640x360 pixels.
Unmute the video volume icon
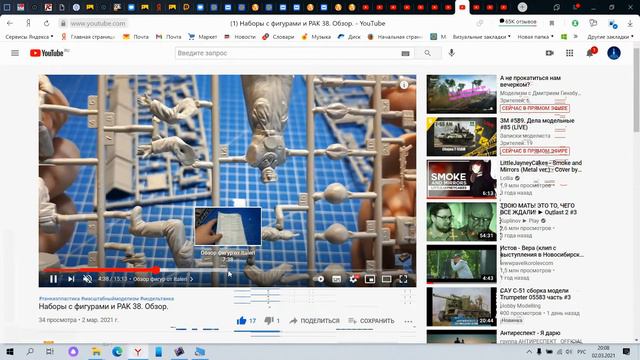pyautogui.click(x=87, y=279)
